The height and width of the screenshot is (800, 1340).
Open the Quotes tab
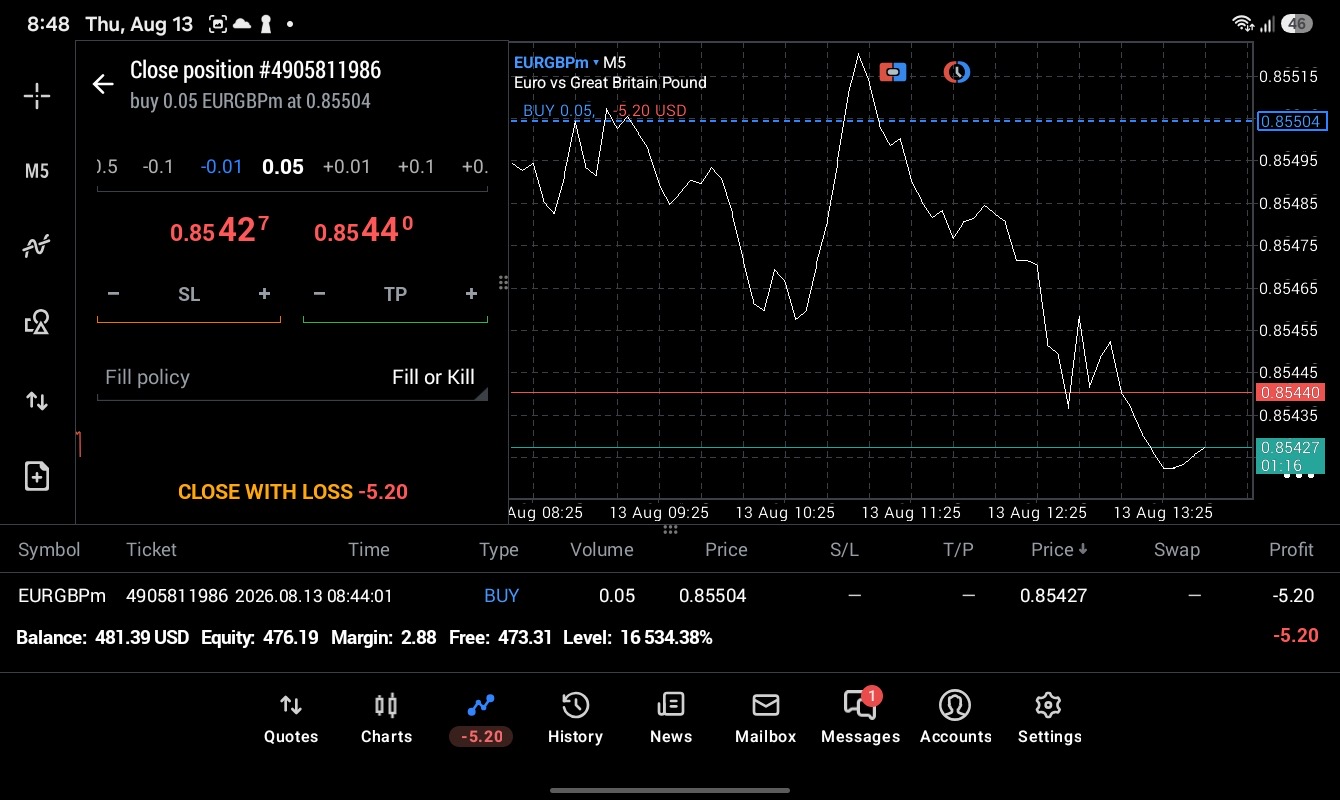[x=291, y=719]
